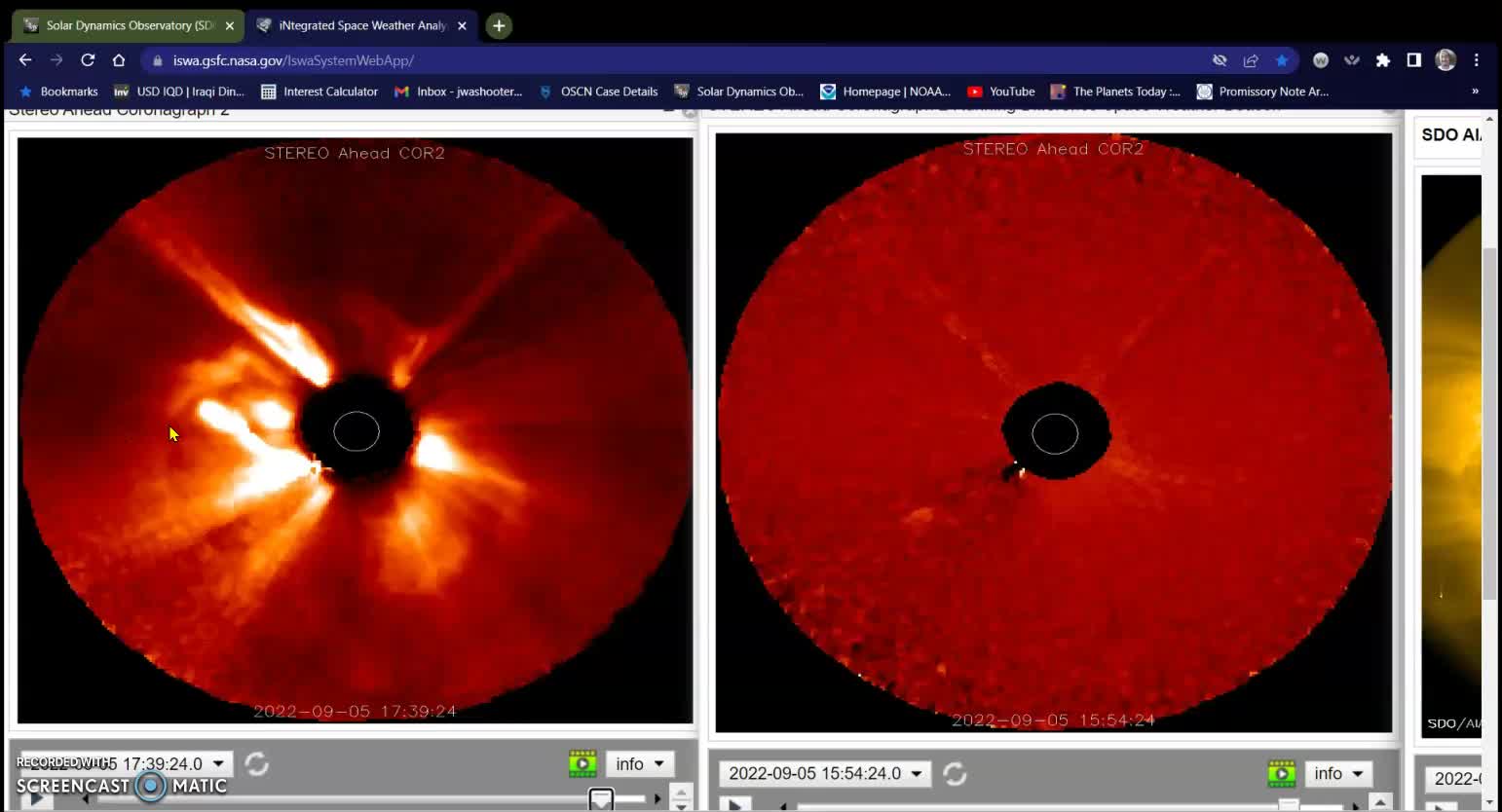Click the STEREO Ahead COR2 17:39:24 image
Image resolution: width=1502 pixels, height=812 pixels.
pyautogui.click(x=356, y=430)
